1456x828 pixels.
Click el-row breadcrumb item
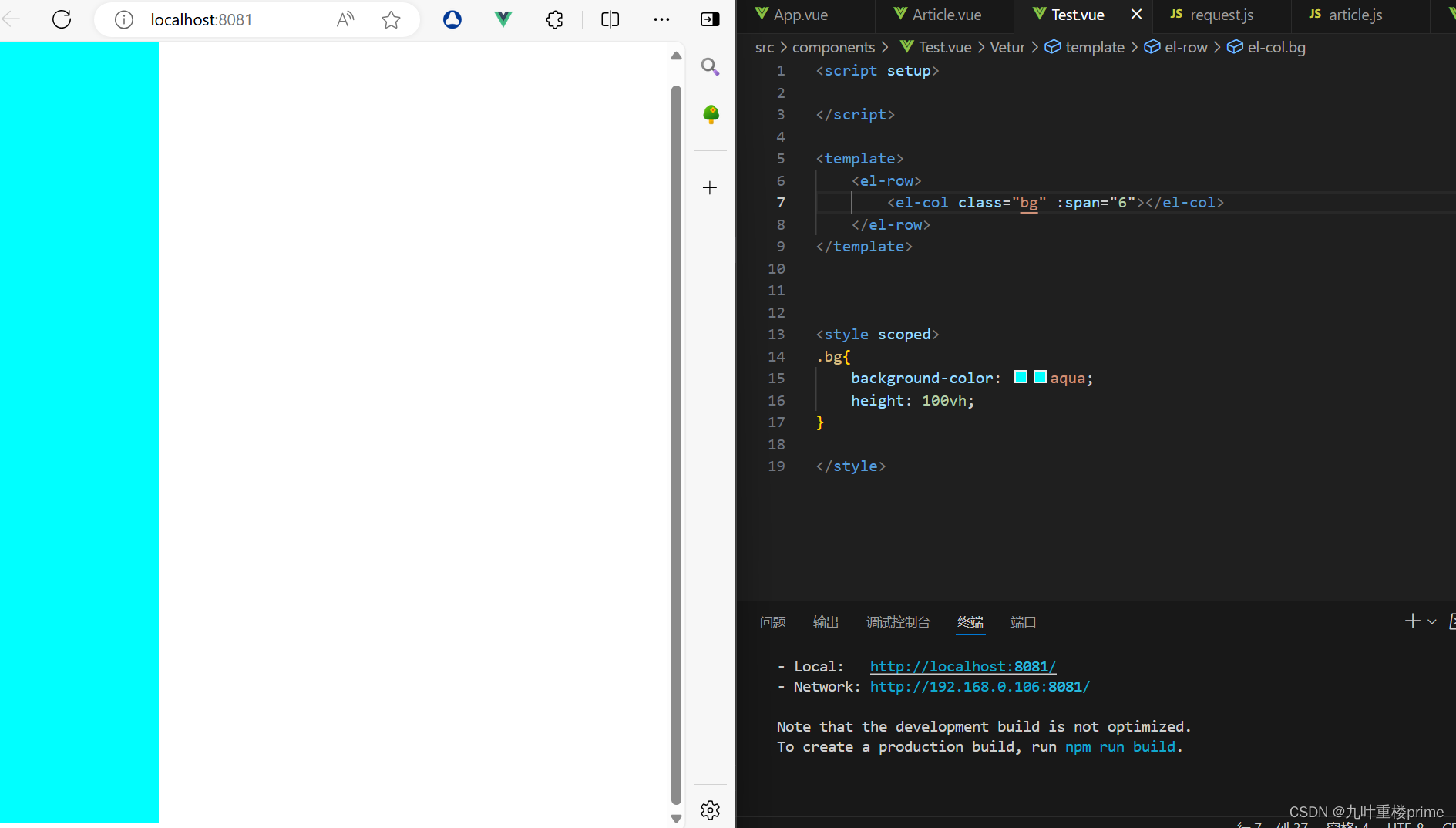(1175, 48)
